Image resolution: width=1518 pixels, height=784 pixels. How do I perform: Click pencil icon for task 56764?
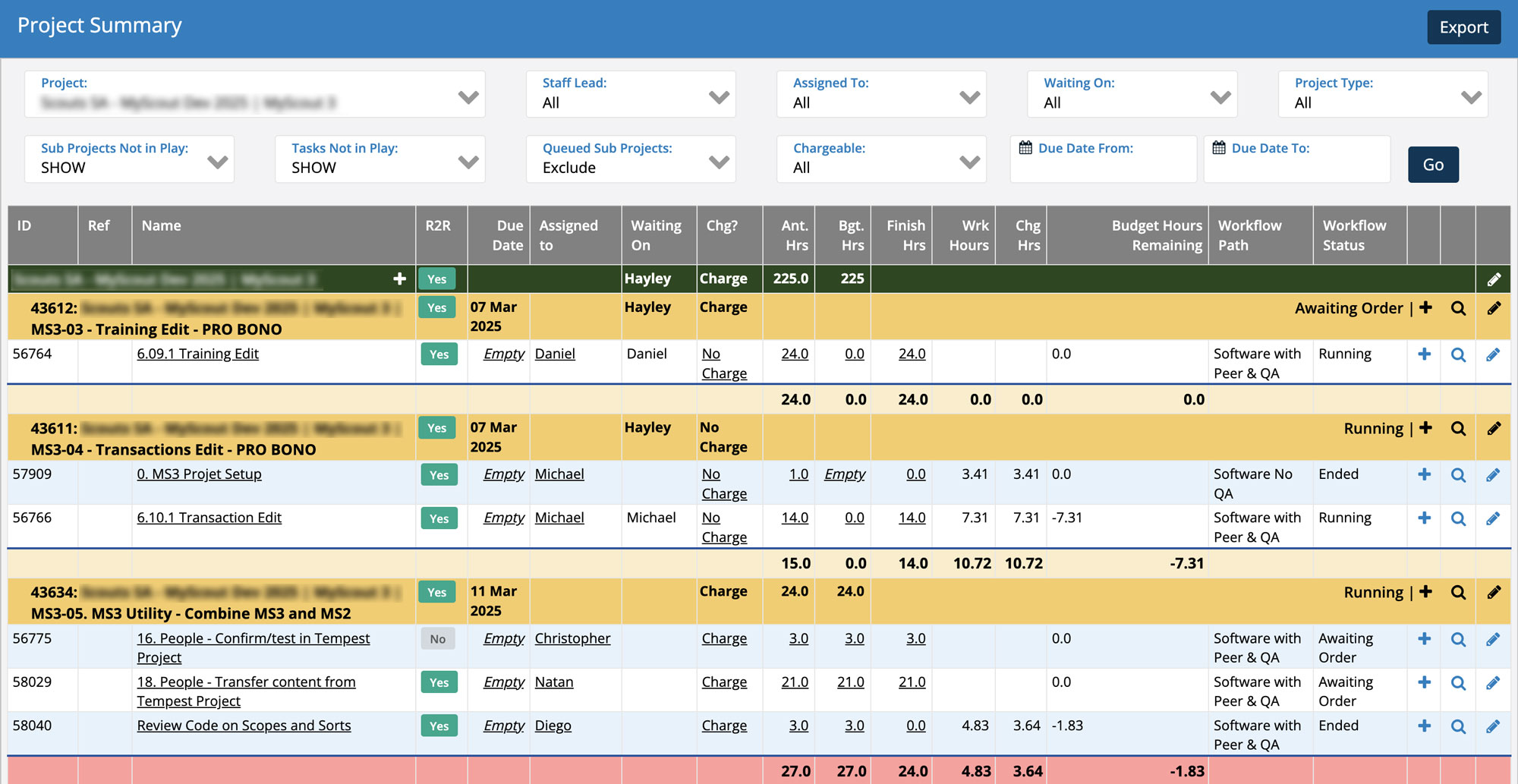pyautogui.click(x=1492, y=354)
